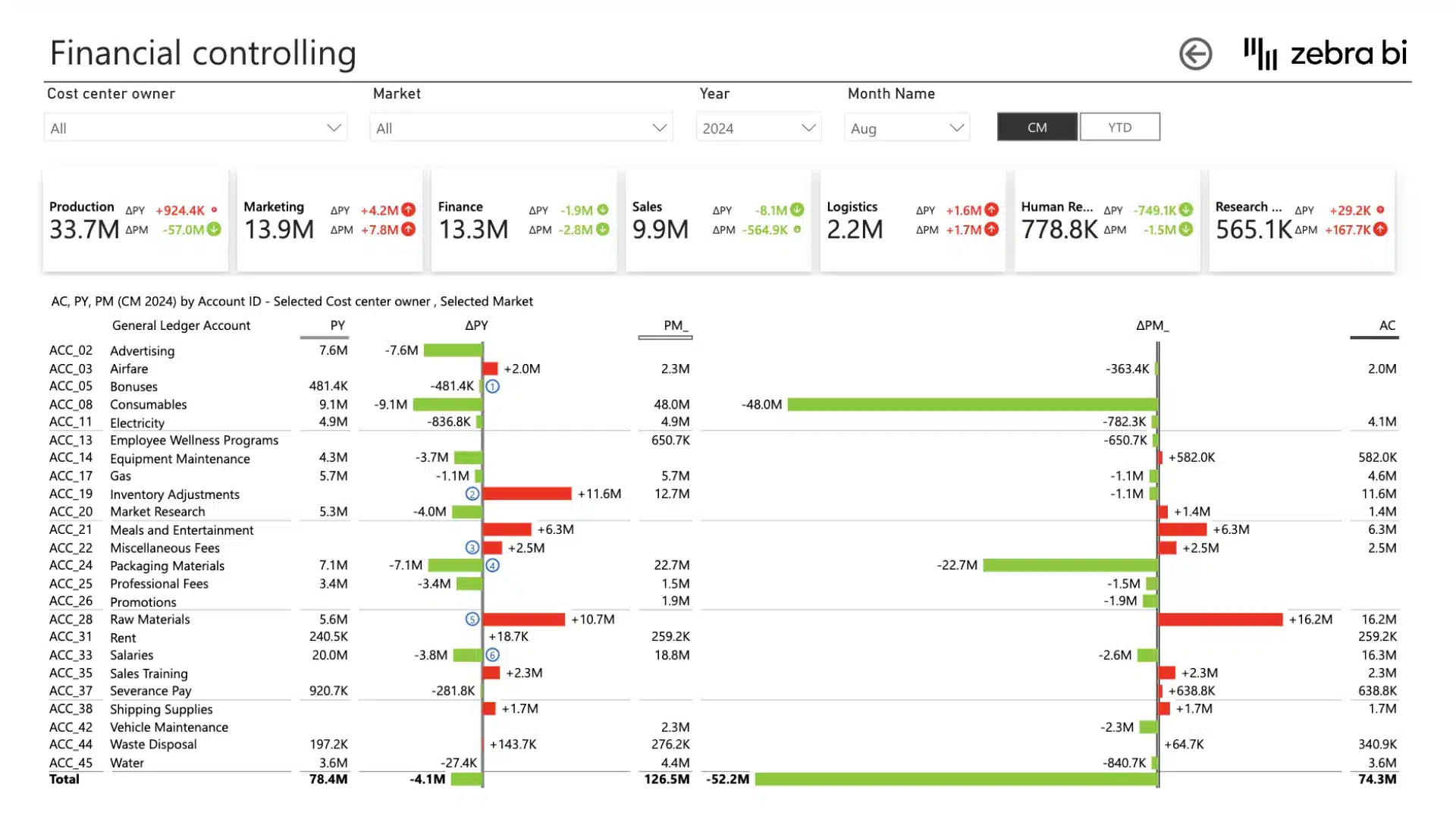Screen dimensions: 1456x819
Task: Click the red dot indicator on Production card
Action: coord(213,210)
